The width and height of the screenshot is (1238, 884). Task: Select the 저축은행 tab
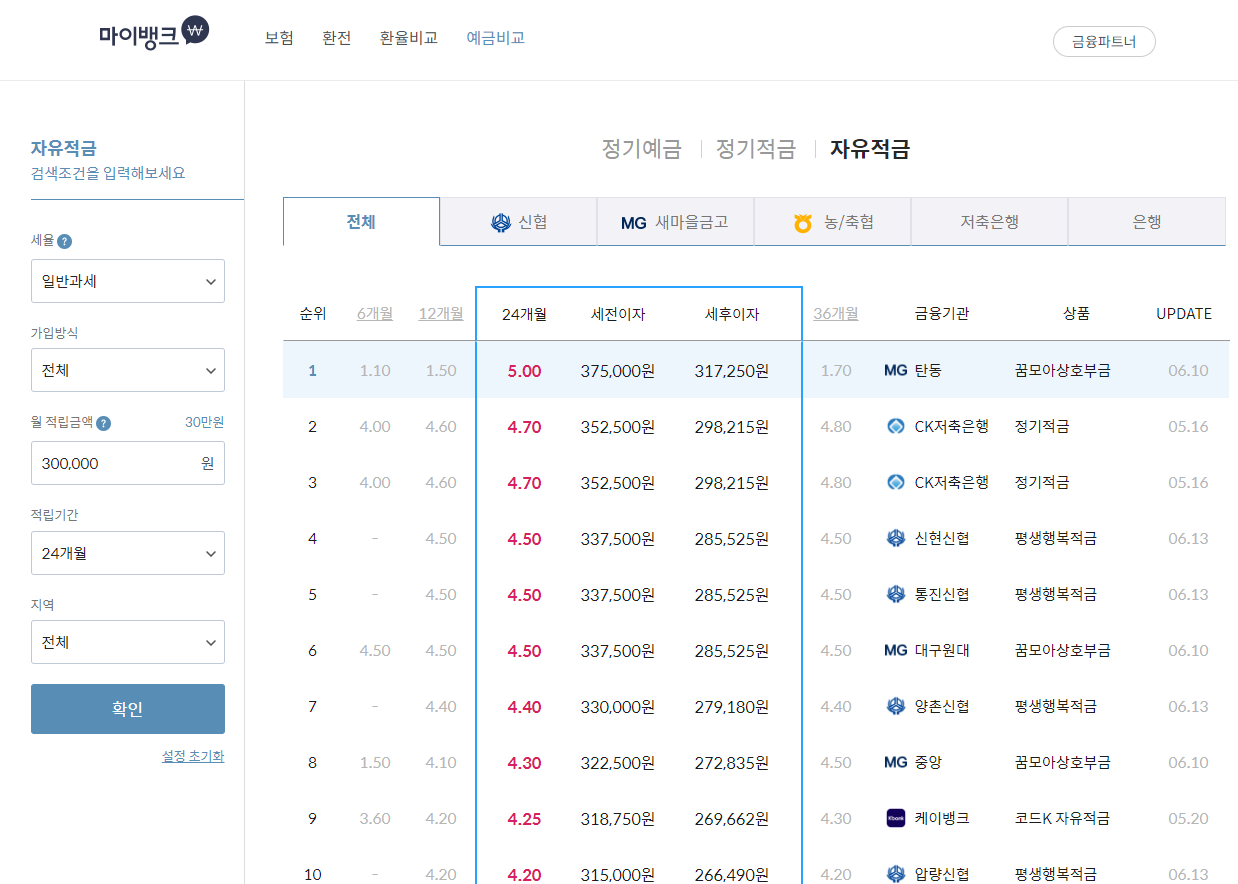[x=989, y=222]
